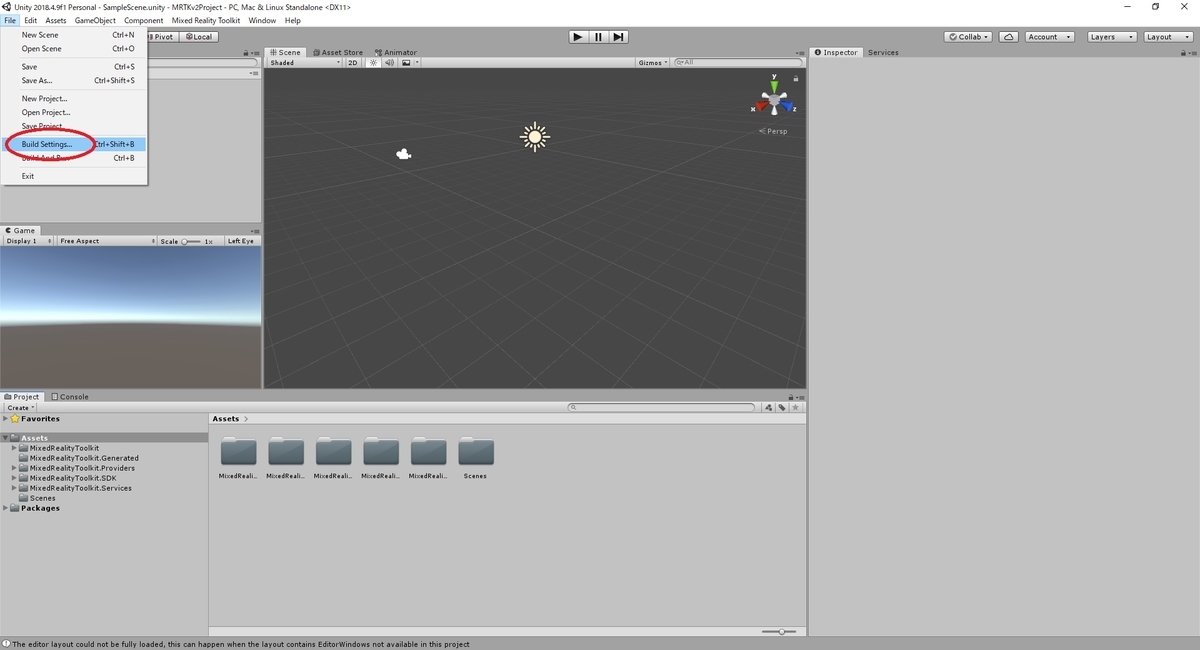Toggle scene lighting sun icon in Scene toolbar
This screenshot has height=650, width=1200.
(x=374, y=62)
